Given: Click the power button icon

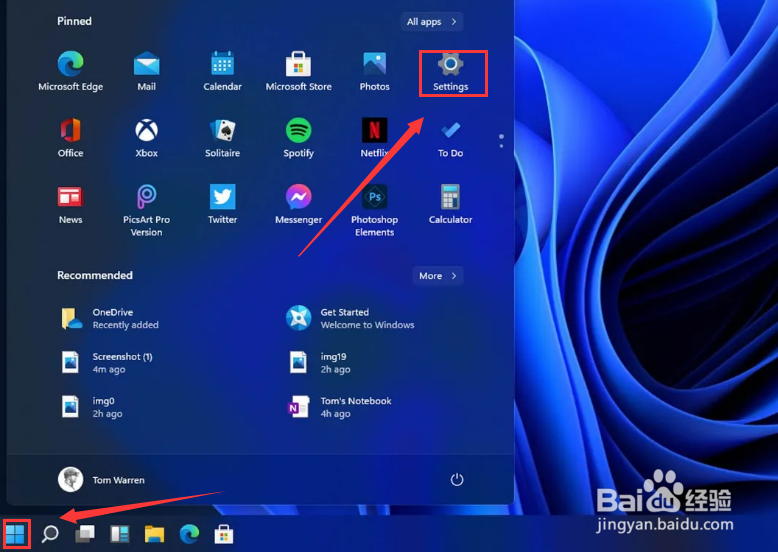Looking at the screenshot, I should tap(456, 480).
